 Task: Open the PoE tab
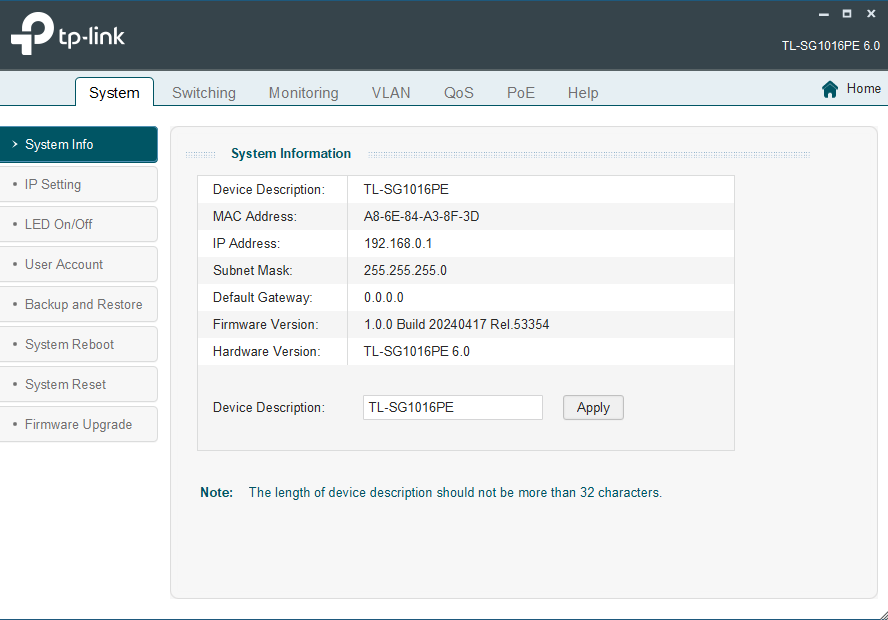click(520, 92)
